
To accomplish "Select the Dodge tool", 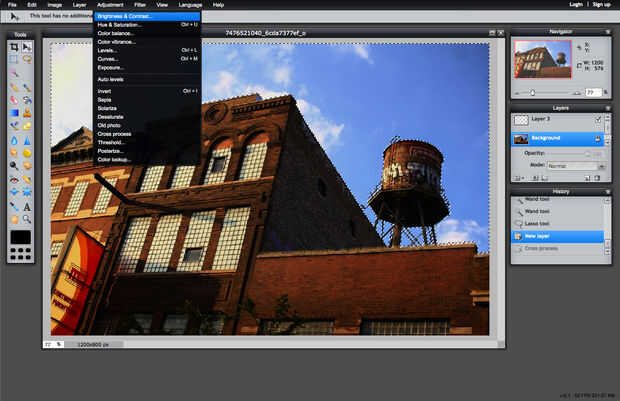I will click(x=14, y=166).
